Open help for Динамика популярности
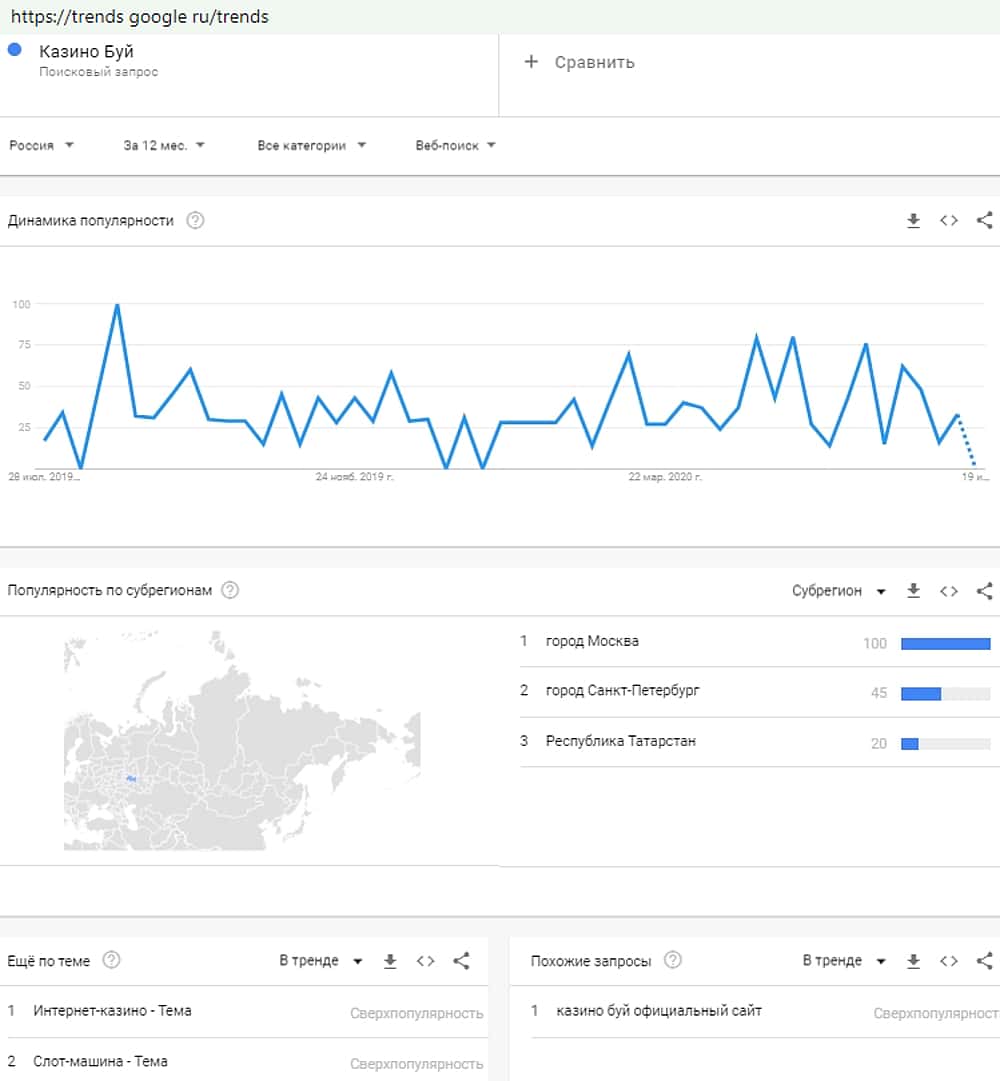This screenshot has height=1081, width=1000. pyautogui.click(x=196, y=221)
